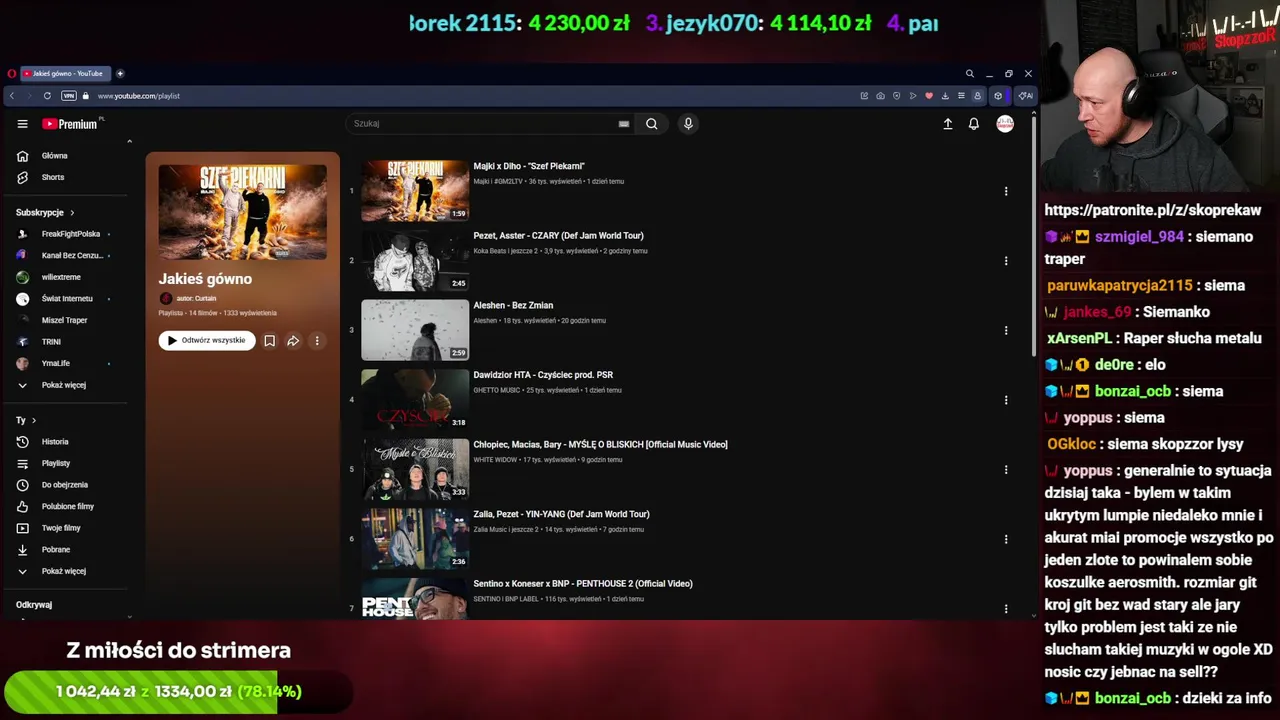Start voice search with the microphone

point(688,124)
